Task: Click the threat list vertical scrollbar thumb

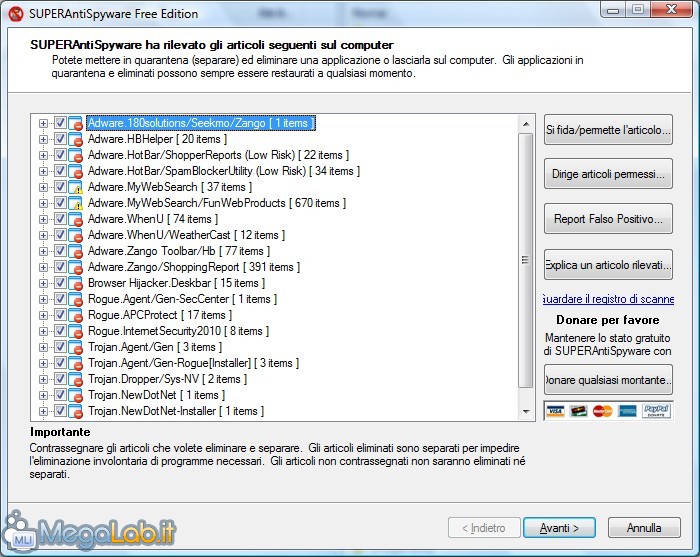Action: click(x=526, y=261)
